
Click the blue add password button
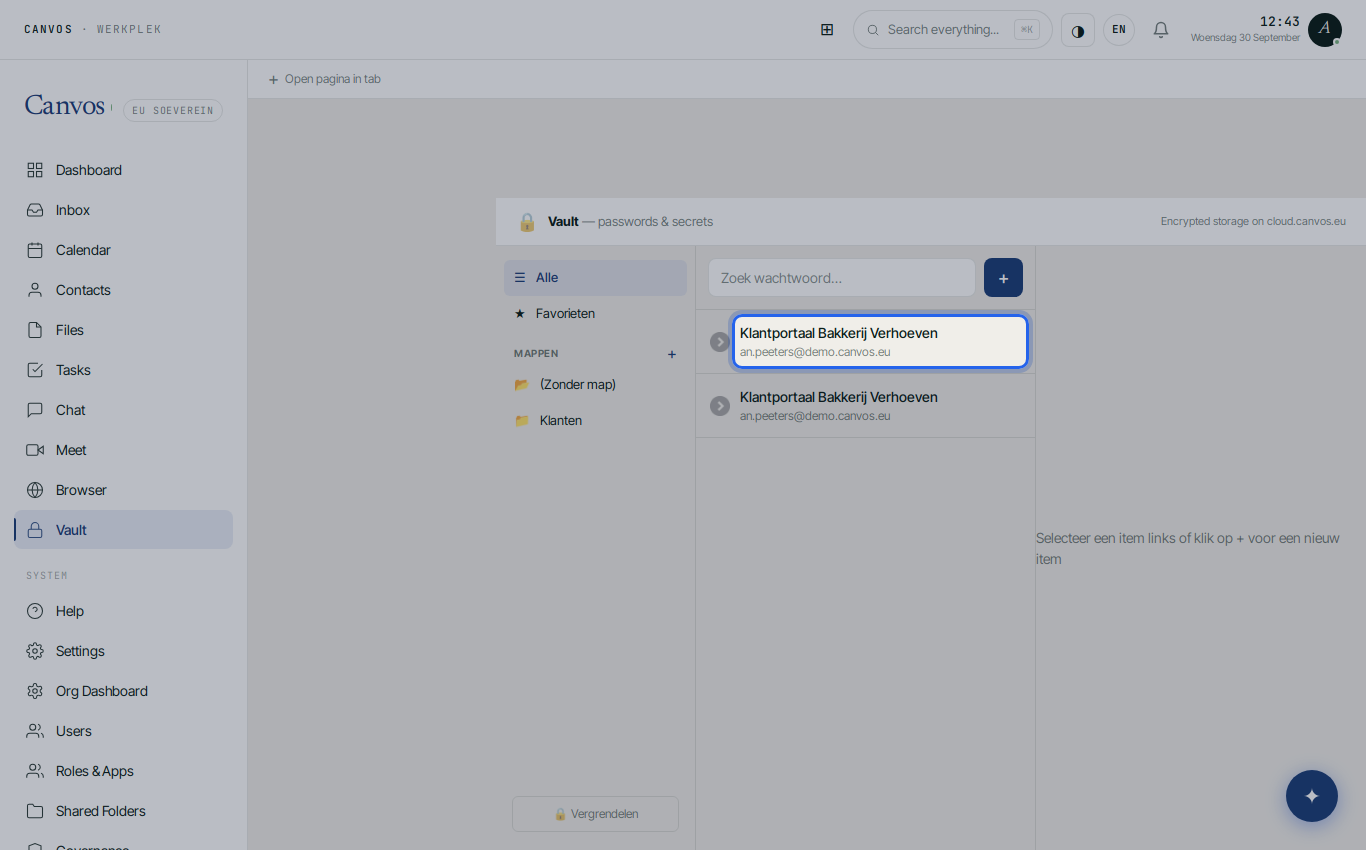click(x=1003, y=278)
